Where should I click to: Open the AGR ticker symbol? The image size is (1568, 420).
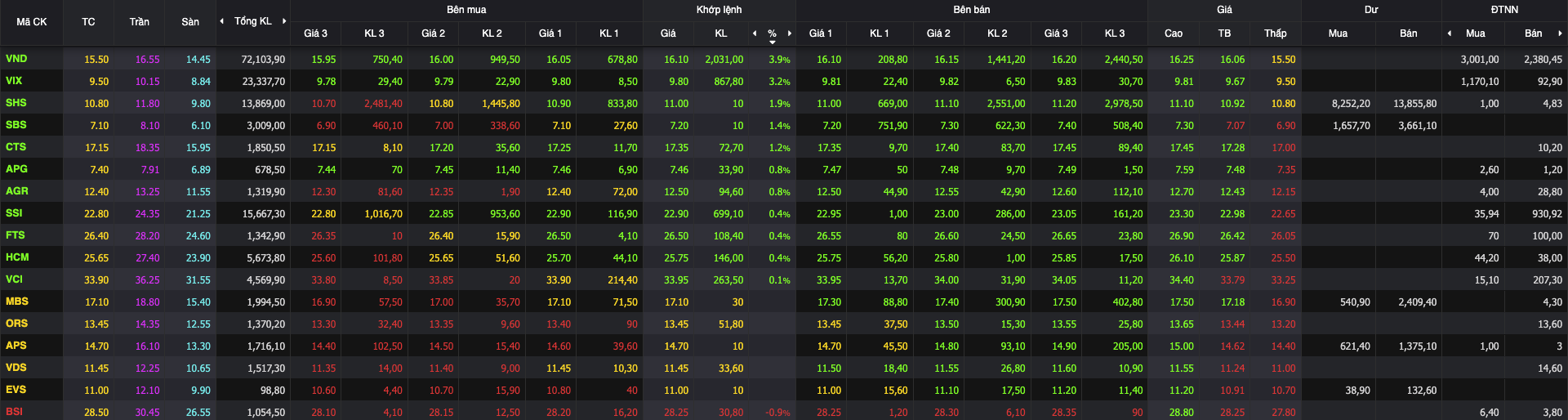(x=16, y=191)
